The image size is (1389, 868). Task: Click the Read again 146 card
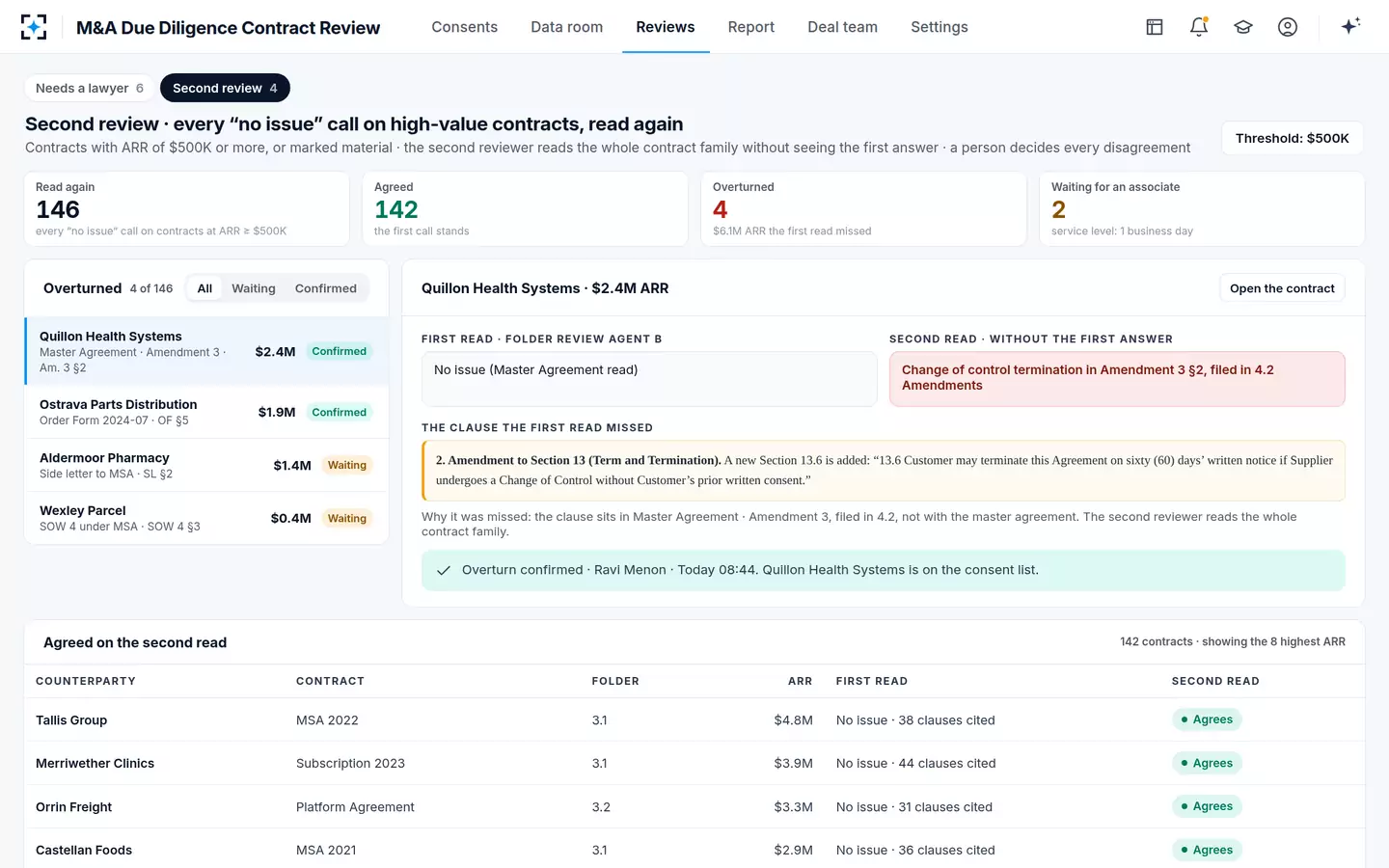(187, 208)
